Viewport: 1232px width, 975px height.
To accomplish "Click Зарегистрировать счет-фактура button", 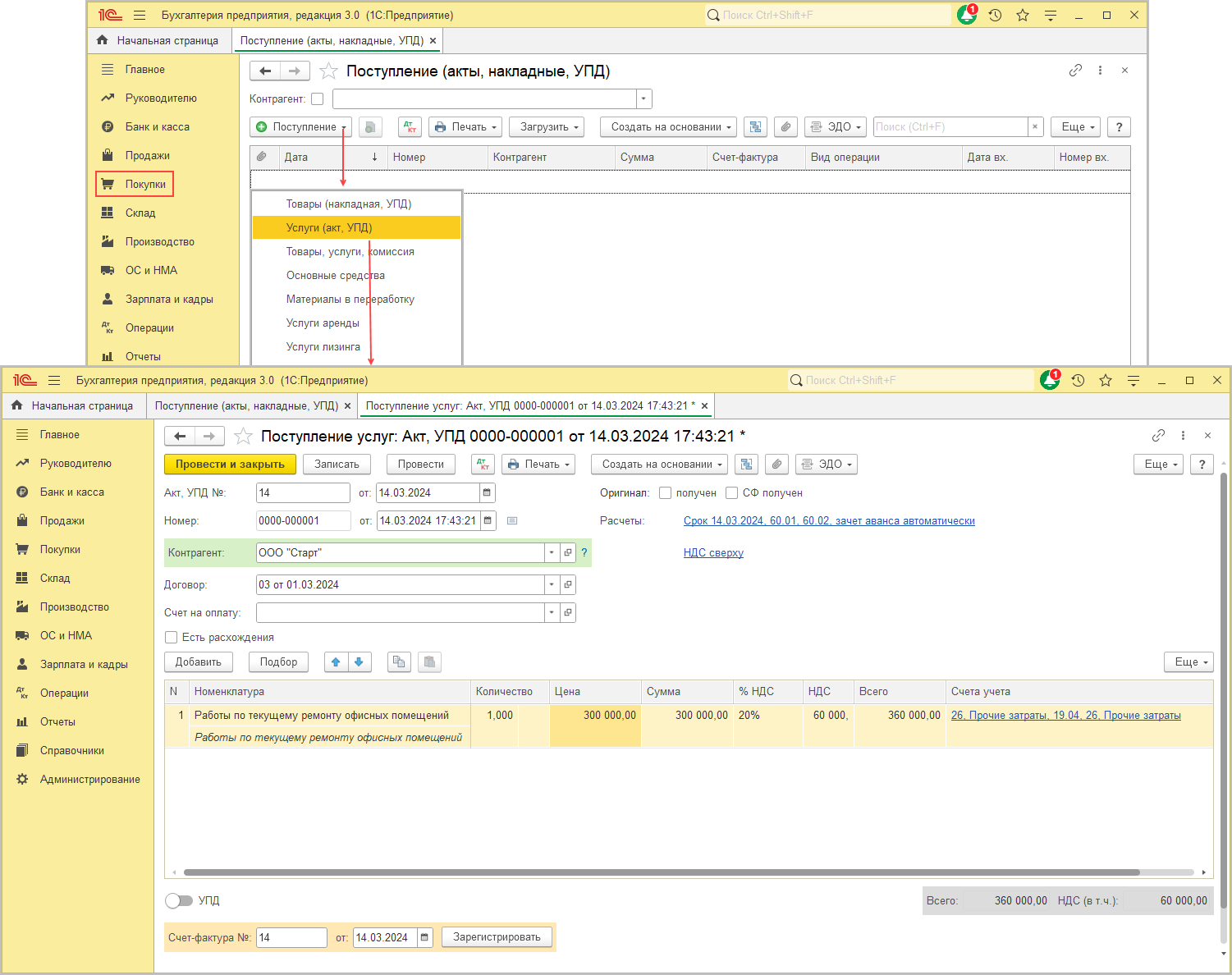I will 497,937.
